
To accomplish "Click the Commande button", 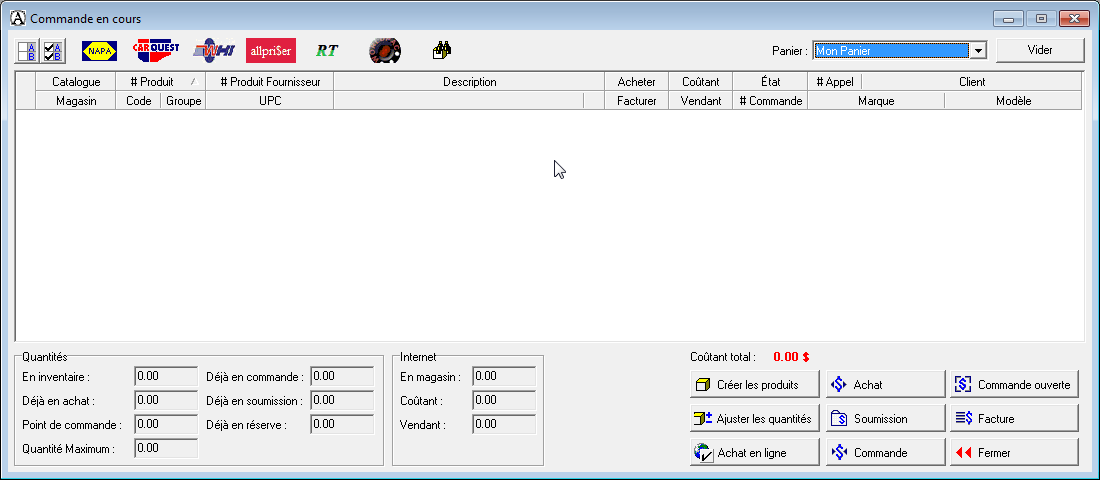I will [886, 453].
